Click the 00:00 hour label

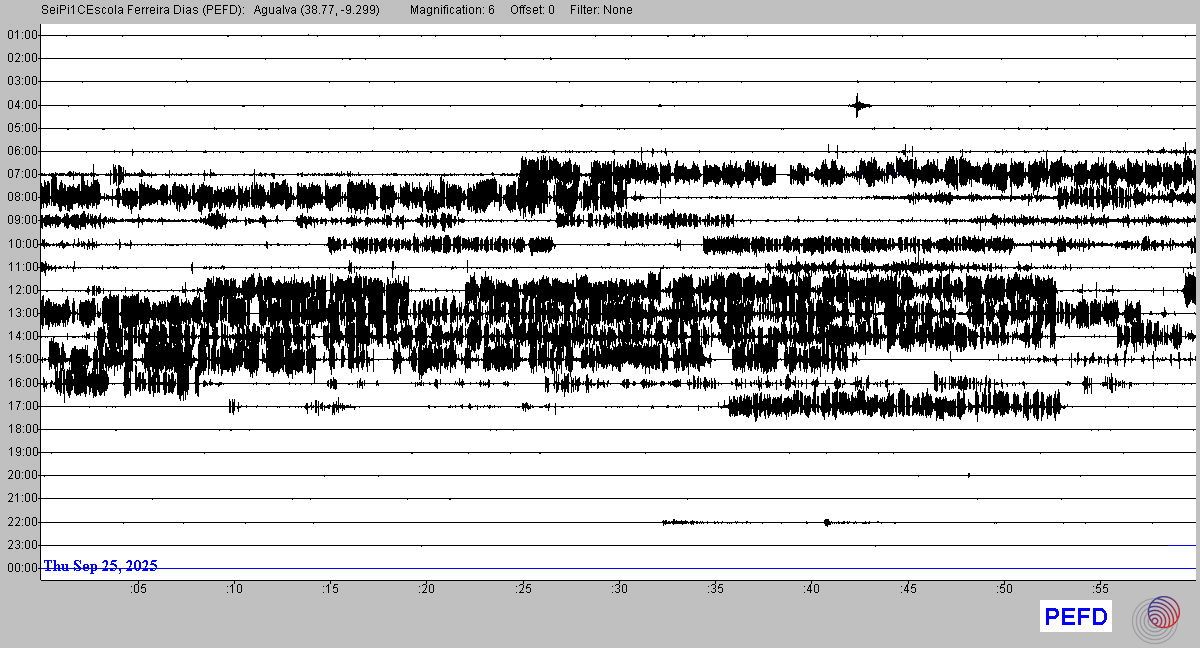(22, 568)
